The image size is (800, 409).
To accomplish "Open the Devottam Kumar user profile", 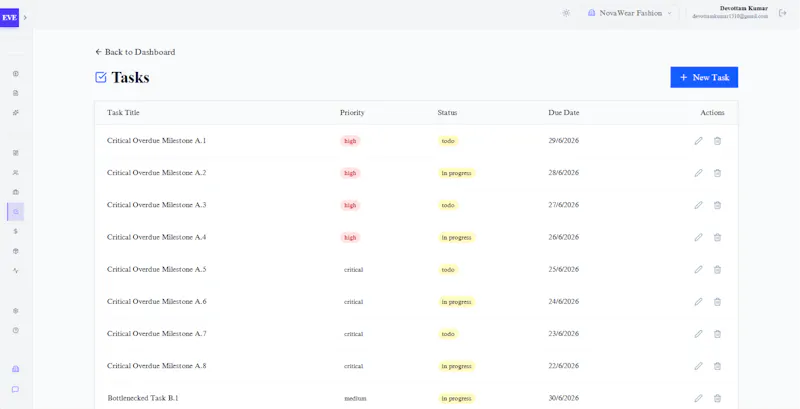I will pyautogui.click(x=730, y=12).
